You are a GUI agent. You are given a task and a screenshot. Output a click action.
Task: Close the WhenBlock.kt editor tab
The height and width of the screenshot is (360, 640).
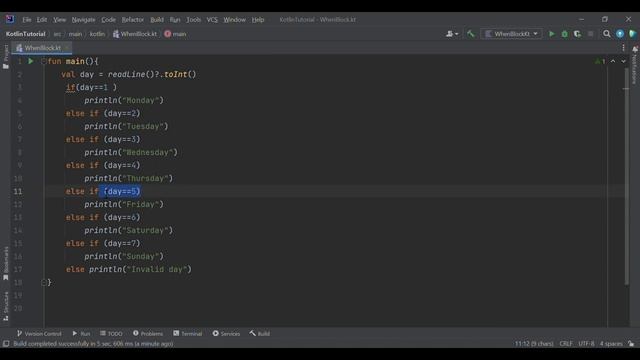pos(66,48)
